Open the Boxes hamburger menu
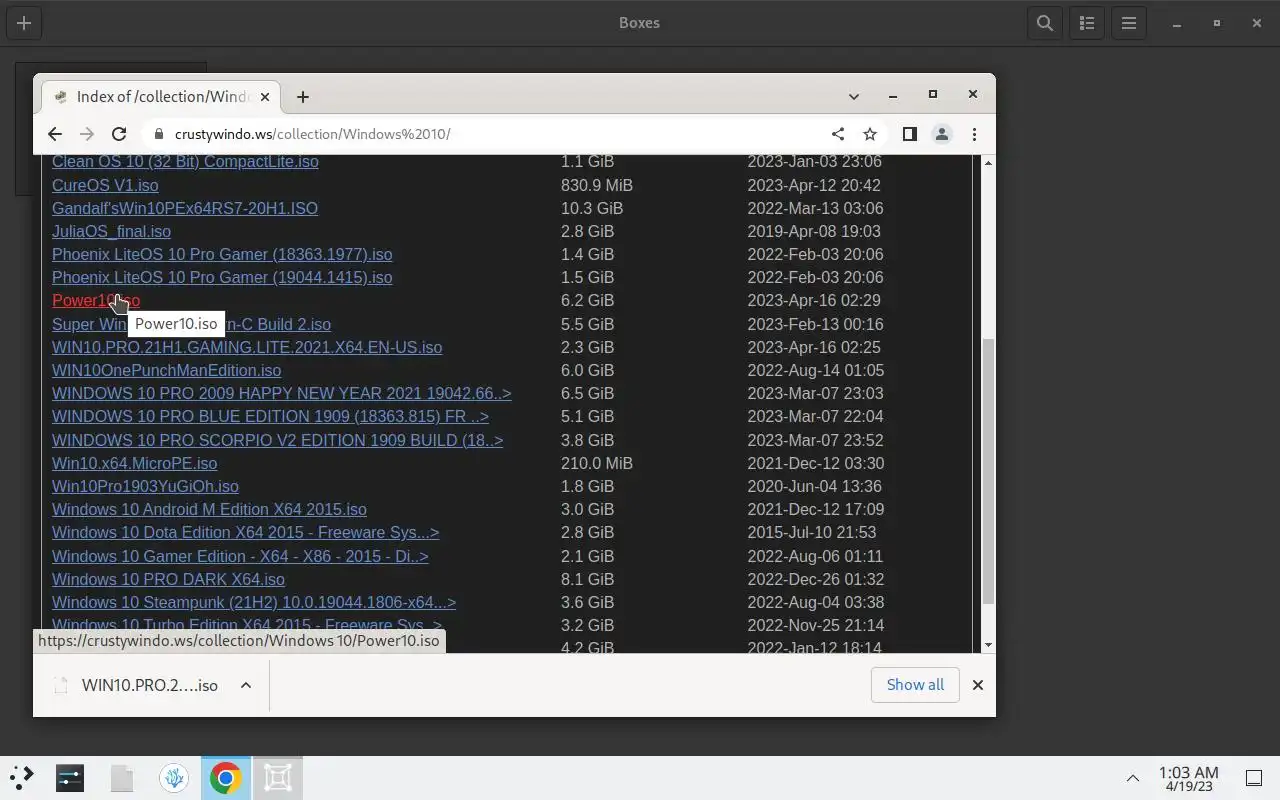The width and height of the screenshot is (1280, 800). pyautogui.click(x=1129, y=23)
